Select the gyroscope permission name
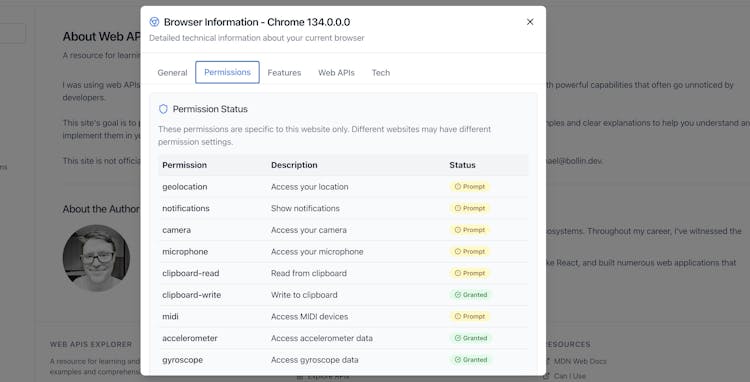The image size is (750, 382). point(182,360)
